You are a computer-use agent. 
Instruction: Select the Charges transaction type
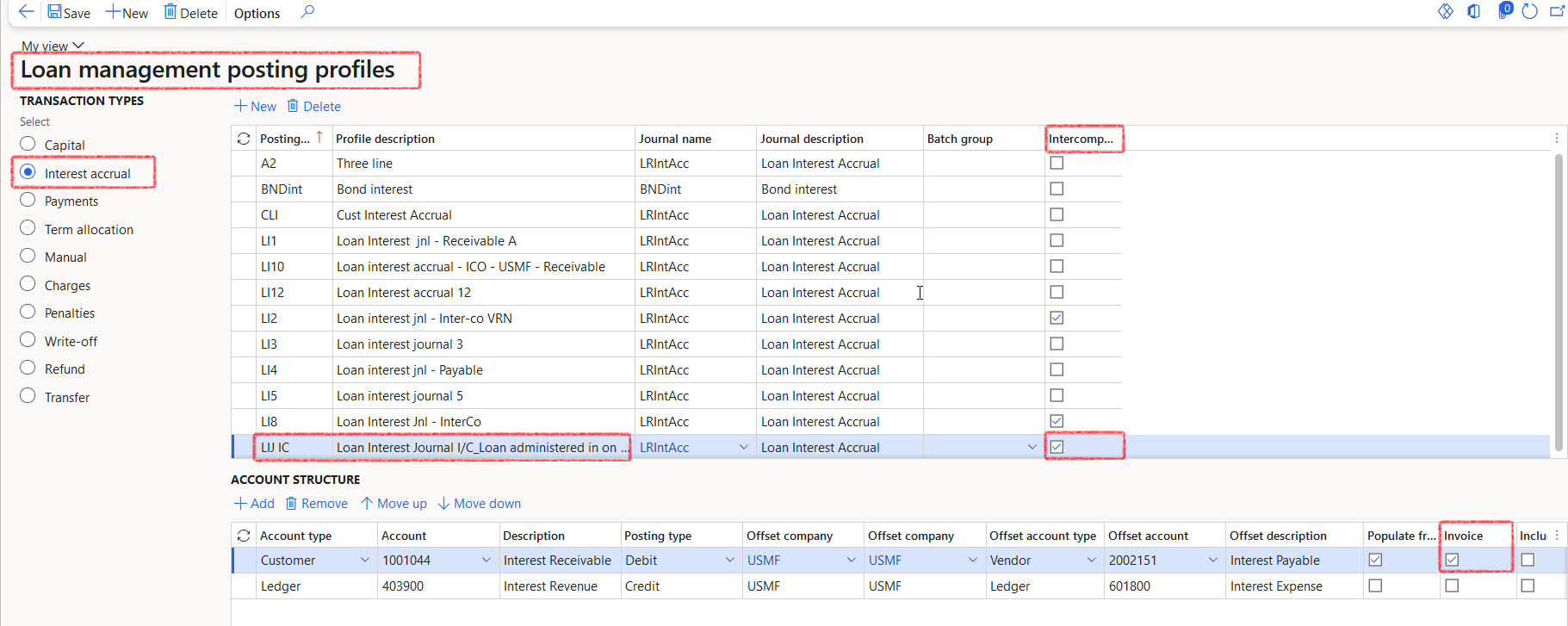(28, 284)
